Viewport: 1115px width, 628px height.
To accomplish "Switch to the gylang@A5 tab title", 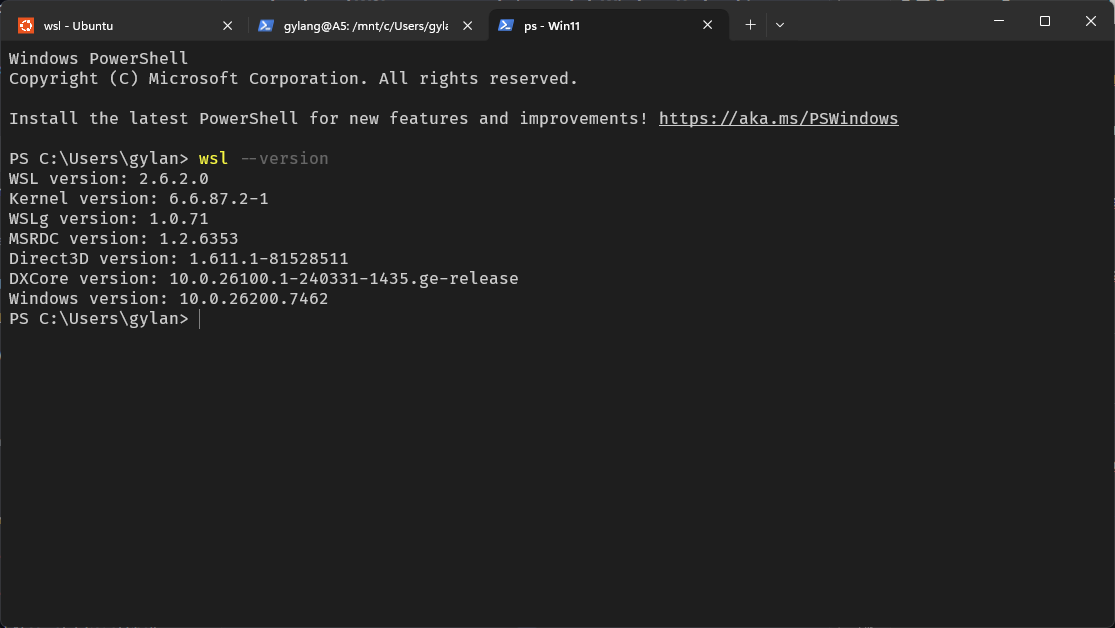I will 365,26.
